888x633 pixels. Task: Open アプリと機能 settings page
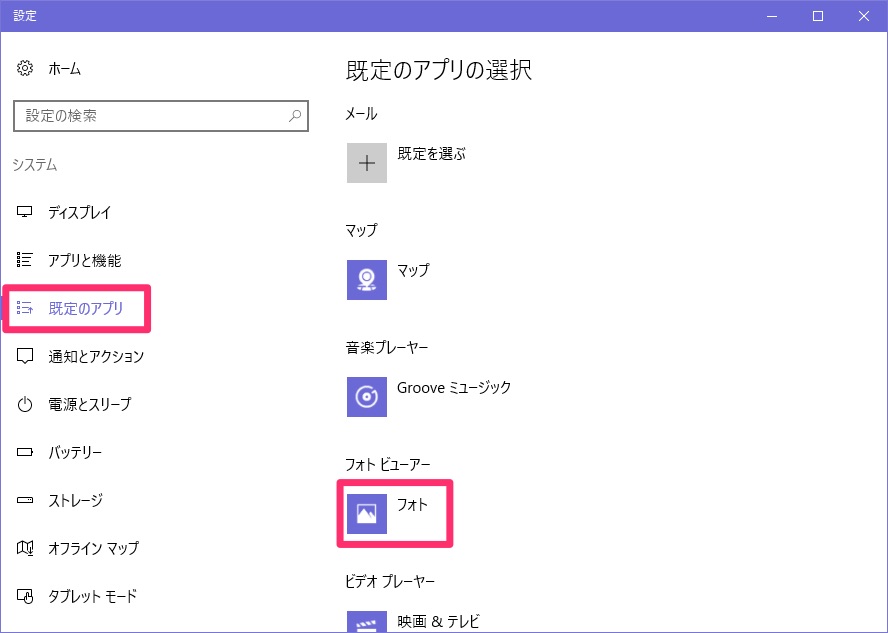click(84, 260)
